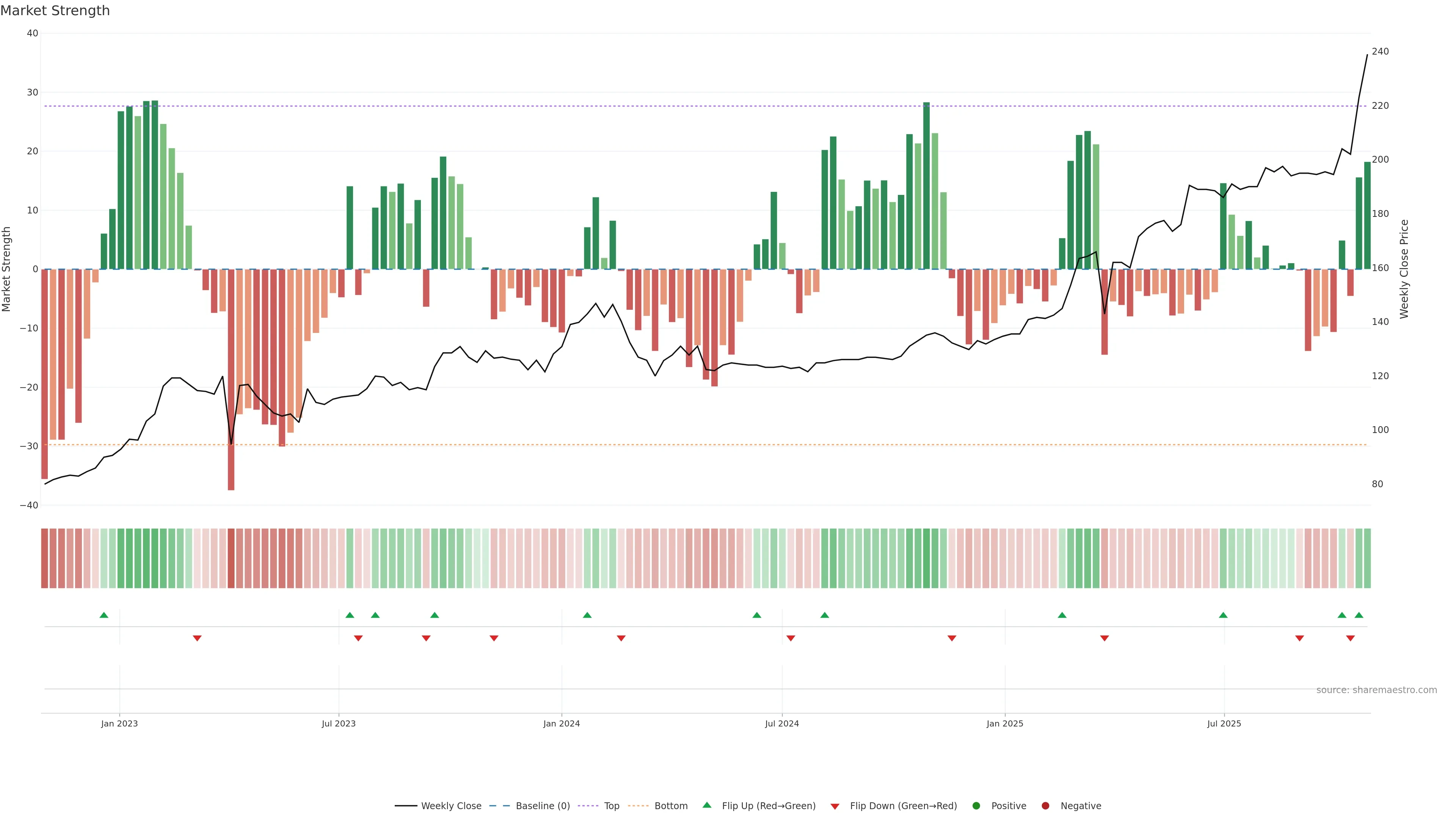Image resolution: width=1456 pixels, height=819 pixels.
Task: Click the Weekly Close Price axis title
Action: click(1404, 269)
